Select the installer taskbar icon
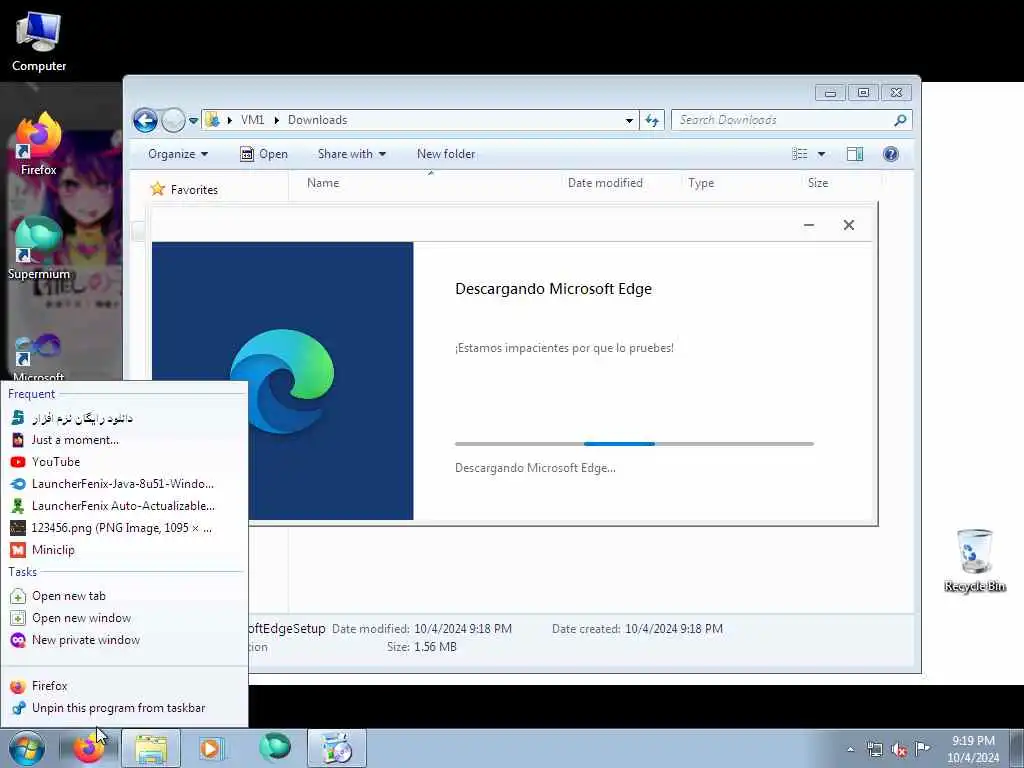Screen dimensions: 1024x768 click(x=337, y=748)
